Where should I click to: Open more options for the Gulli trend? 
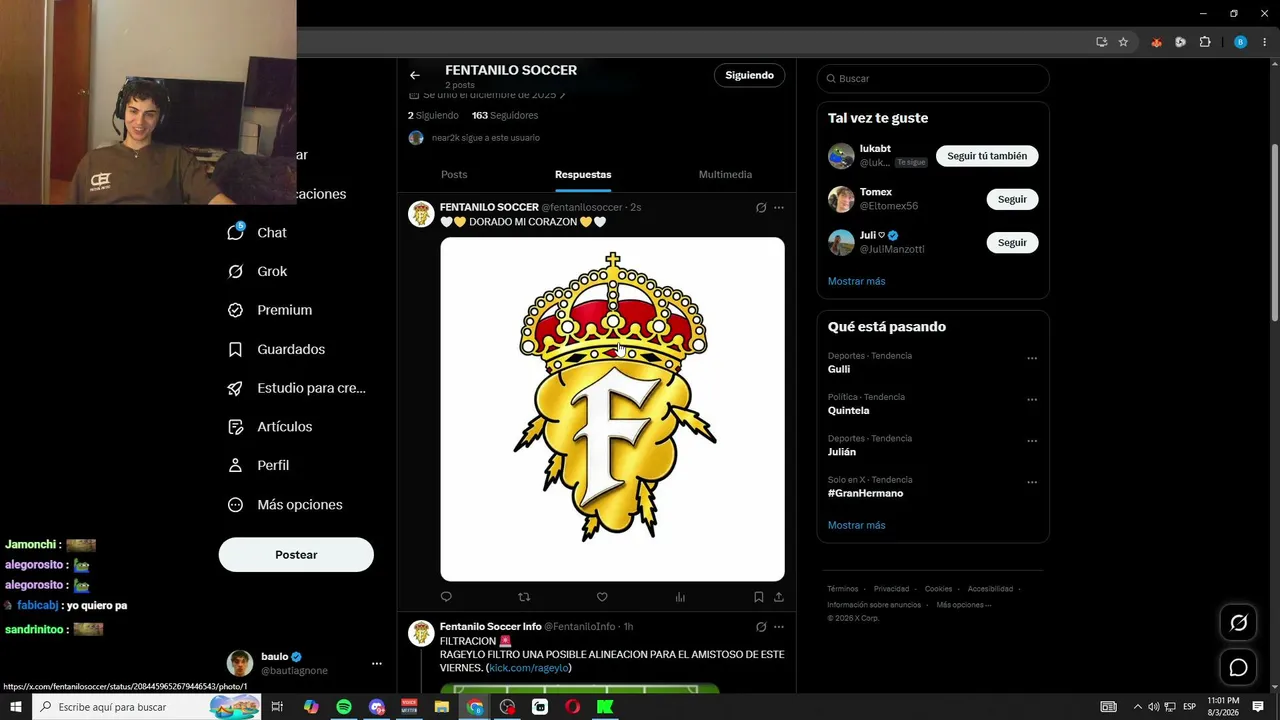(x=1032, y=358)
